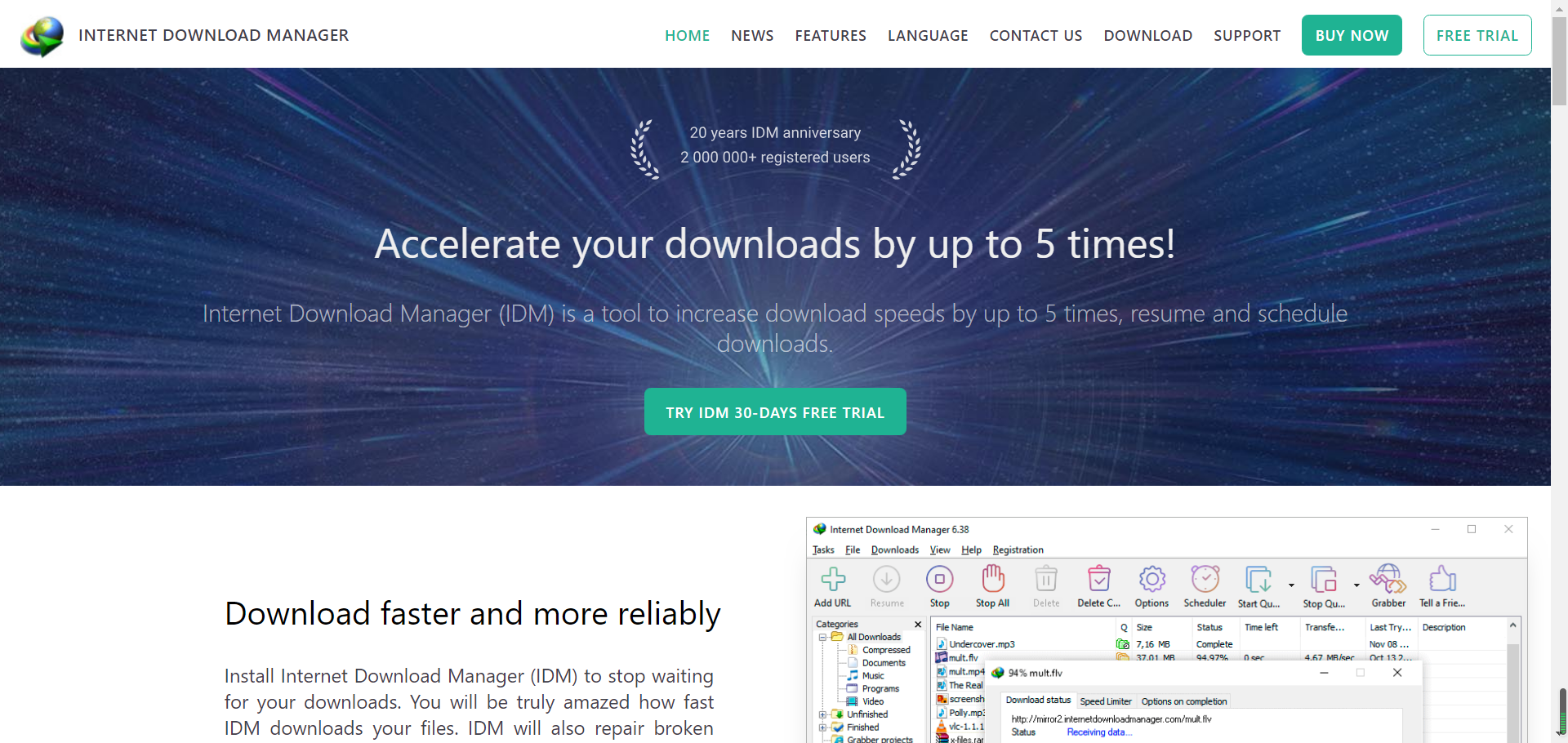
Task: Click the Stop circle icon in toolbar
Action: click(939, 580)
